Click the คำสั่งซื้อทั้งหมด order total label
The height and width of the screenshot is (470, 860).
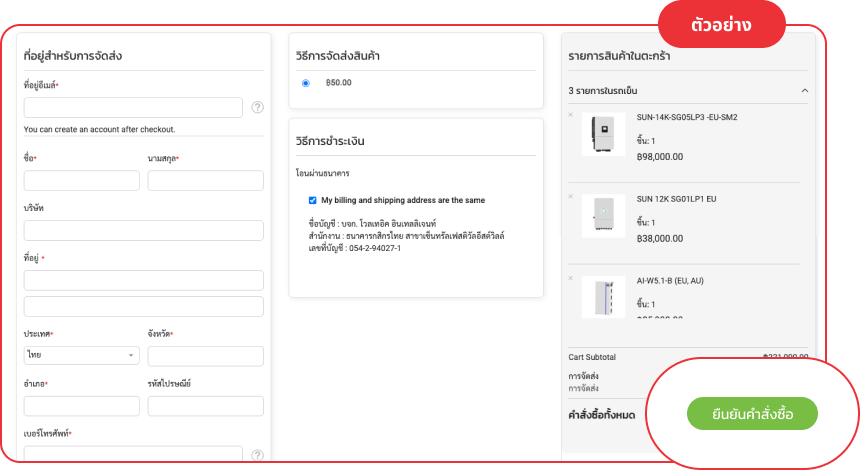(602, 415)
